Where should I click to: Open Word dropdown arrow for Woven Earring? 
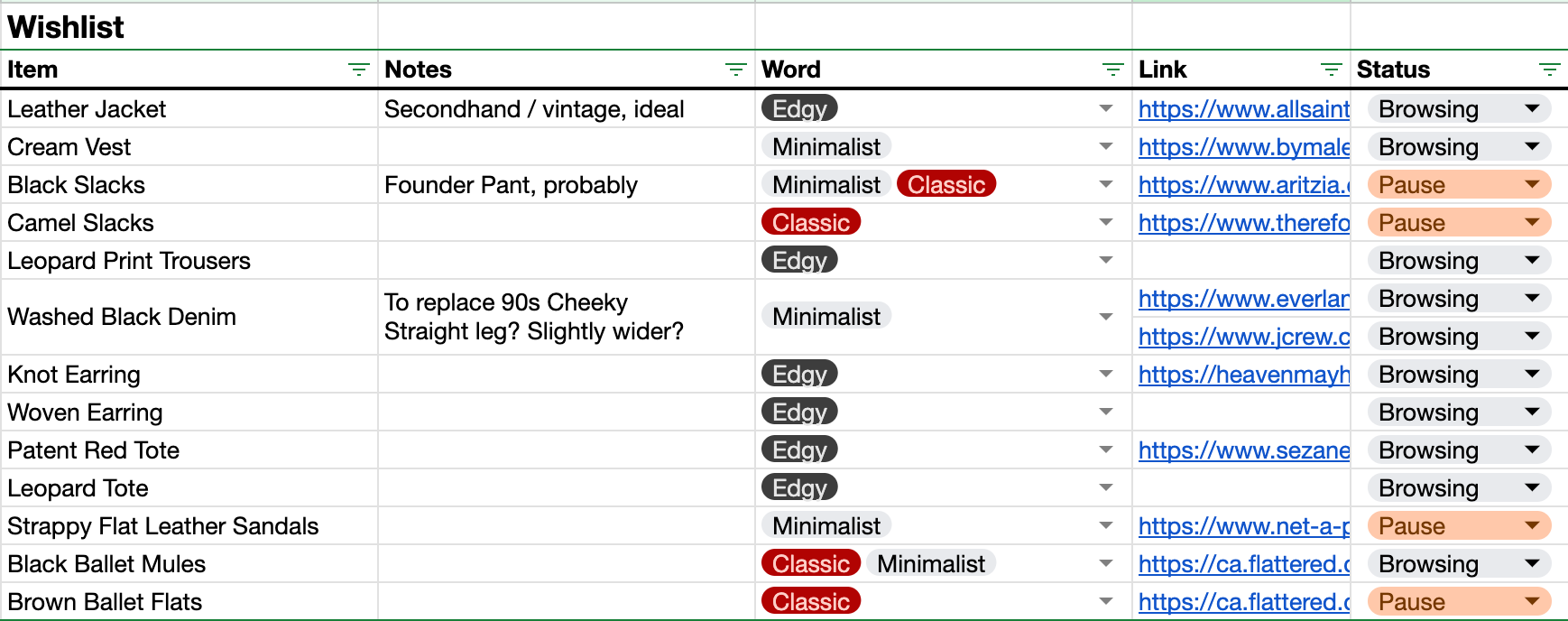coord(1106,412)
